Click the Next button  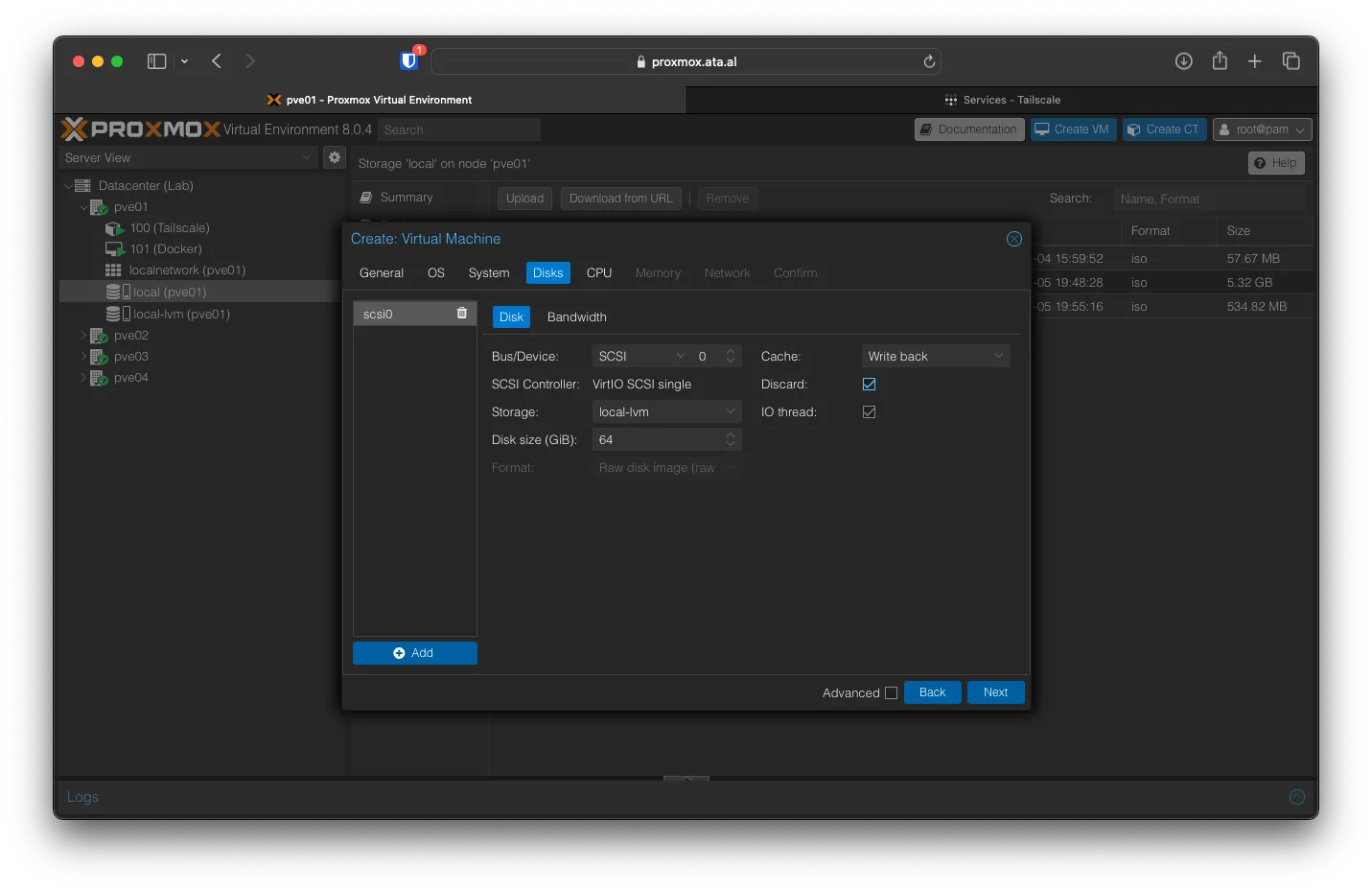point(996,692)
